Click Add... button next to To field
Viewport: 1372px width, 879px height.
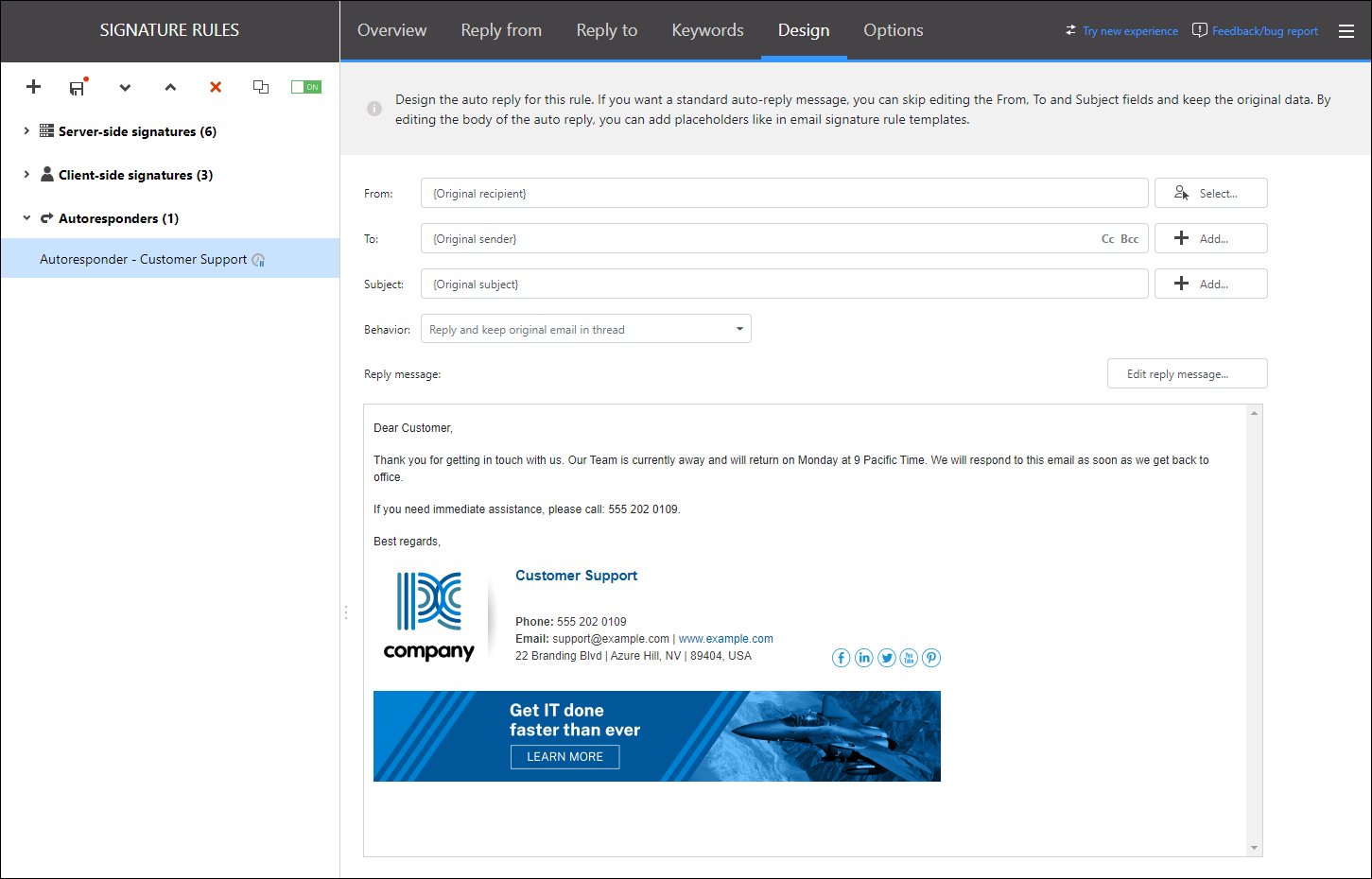(1210, 238)
